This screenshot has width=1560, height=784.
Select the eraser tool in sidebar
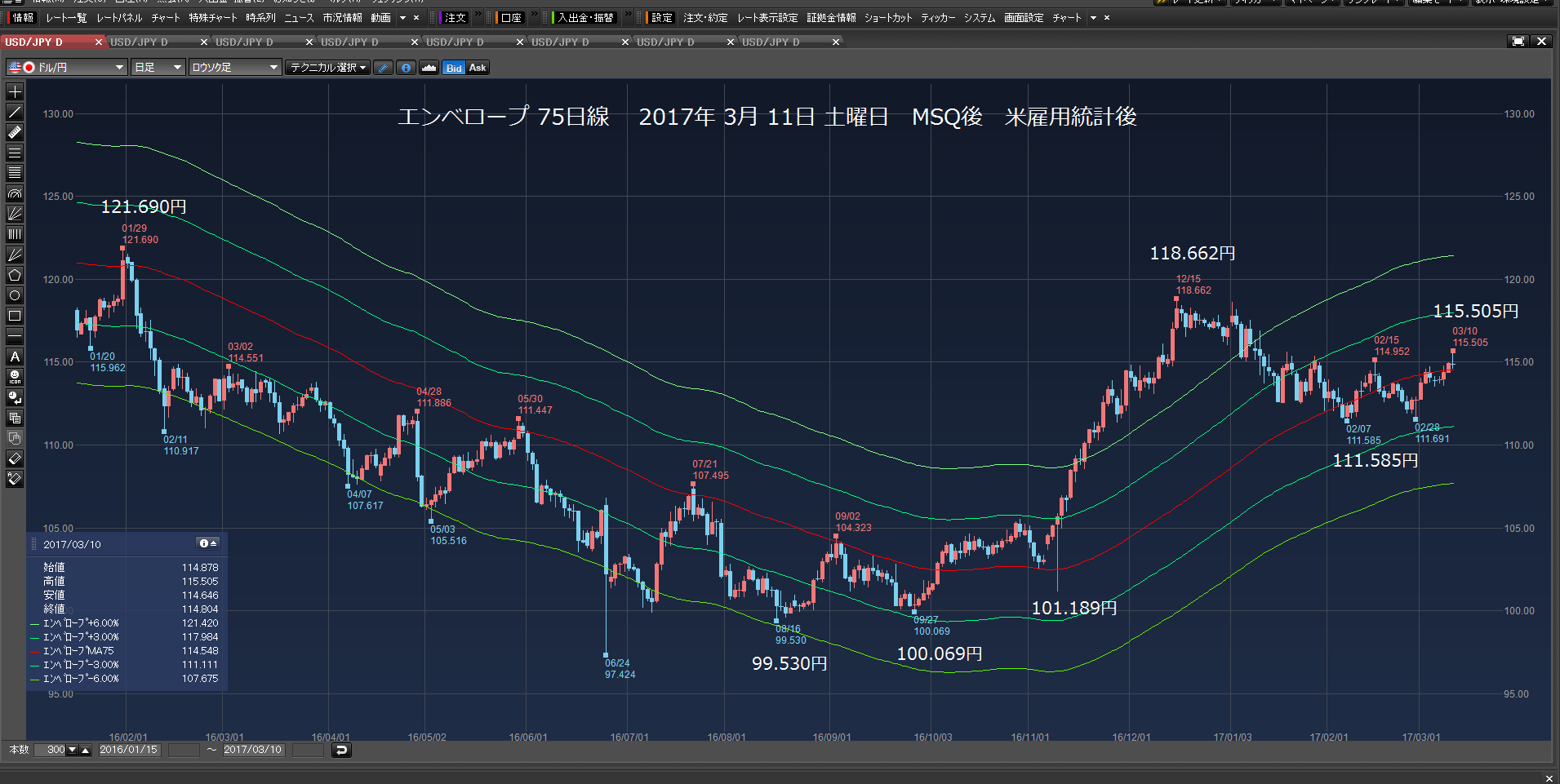point(15,458)
